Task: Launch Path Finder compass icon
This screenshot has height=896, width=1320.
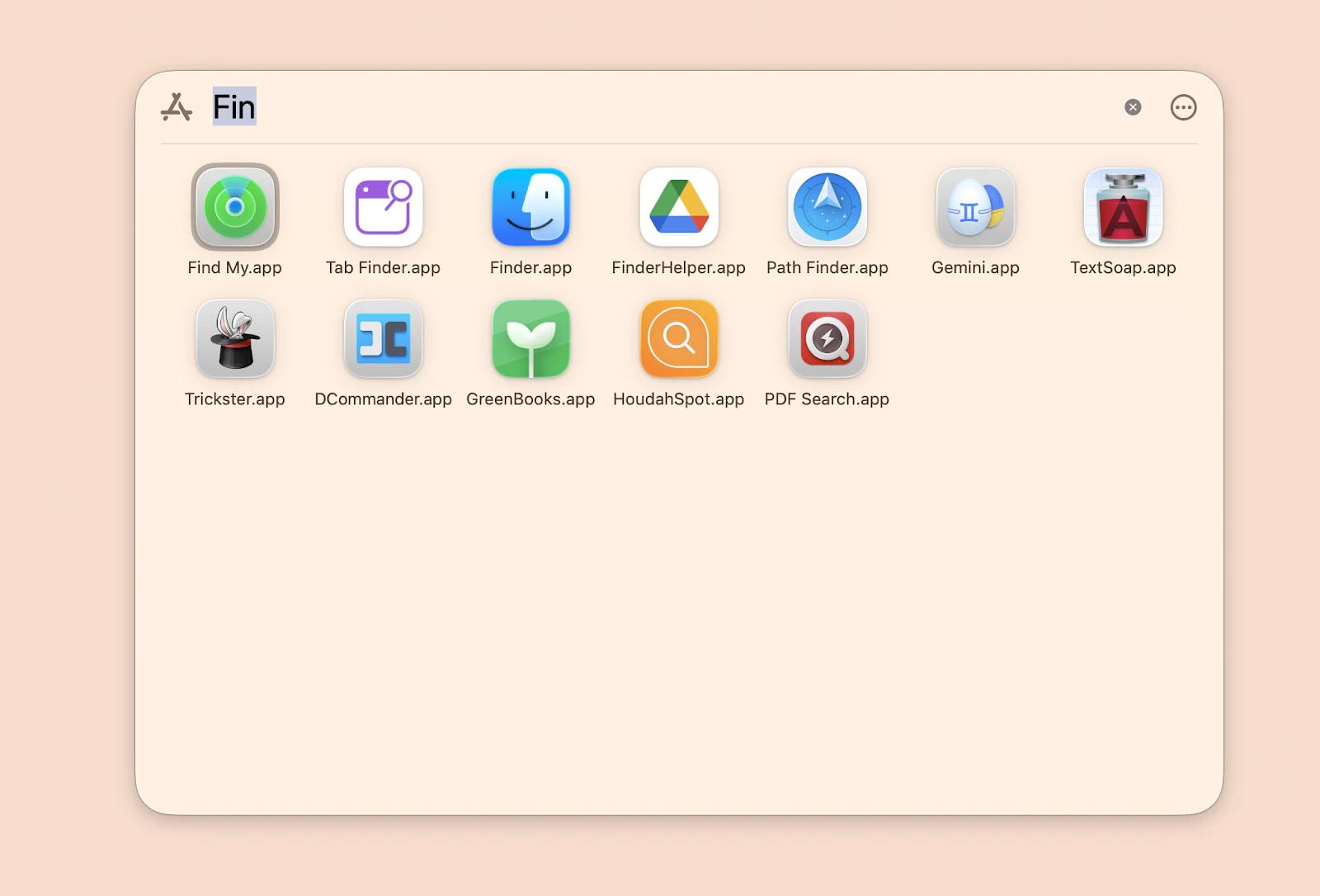Action: [x=827, y=207]
